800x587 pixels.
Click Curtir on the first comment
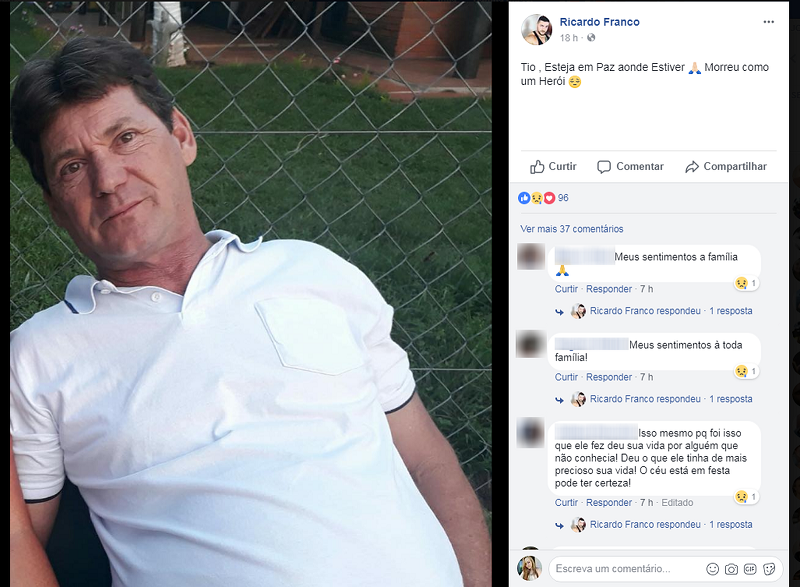point(566,289)
